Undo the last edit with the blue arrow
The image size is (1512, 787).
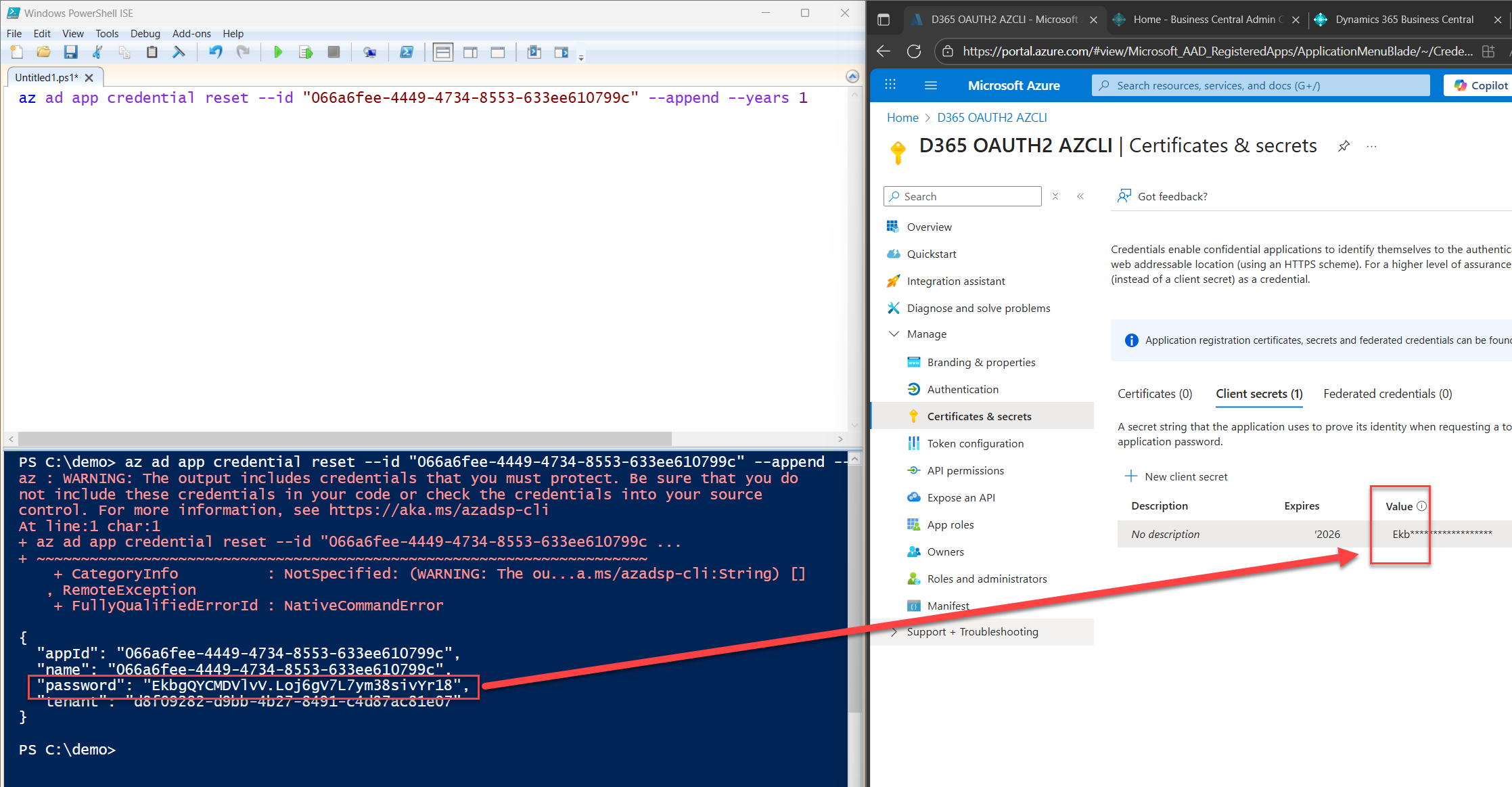[x=215, y=52]
